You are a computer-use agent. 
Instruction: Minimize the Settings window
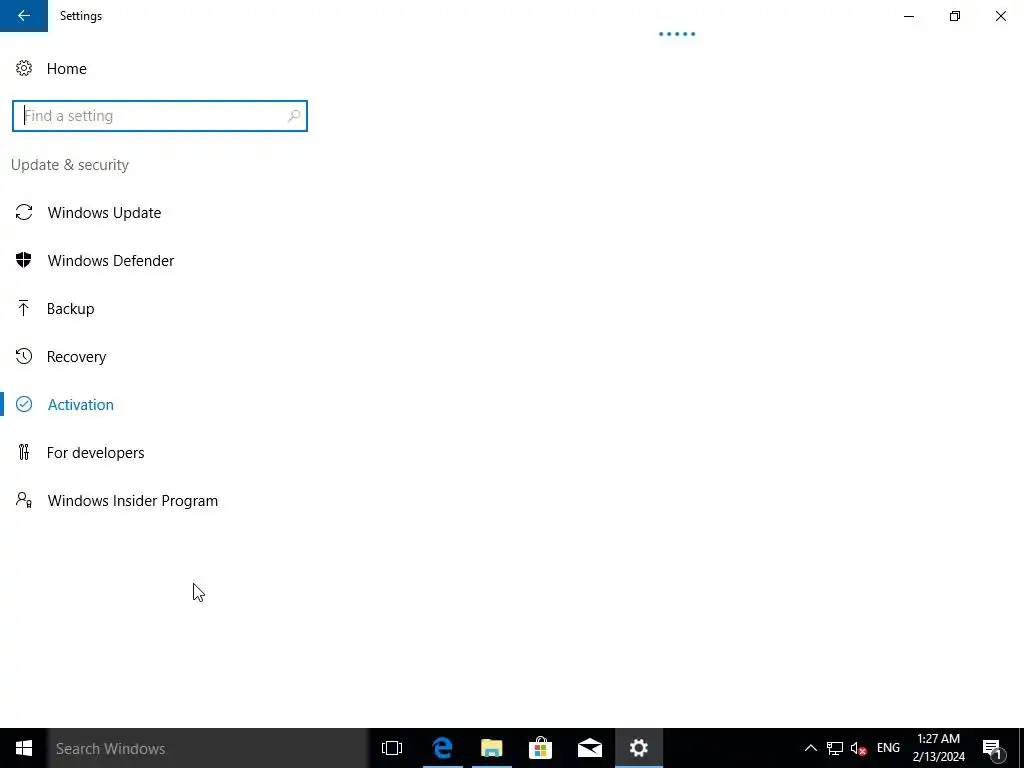[x=909, y=16]
